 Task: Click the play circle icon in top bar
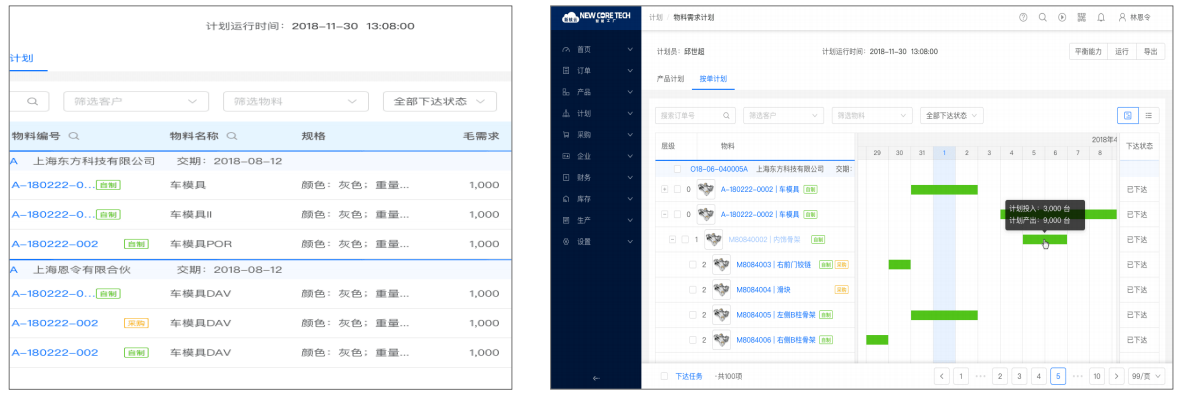(1062, 17)
